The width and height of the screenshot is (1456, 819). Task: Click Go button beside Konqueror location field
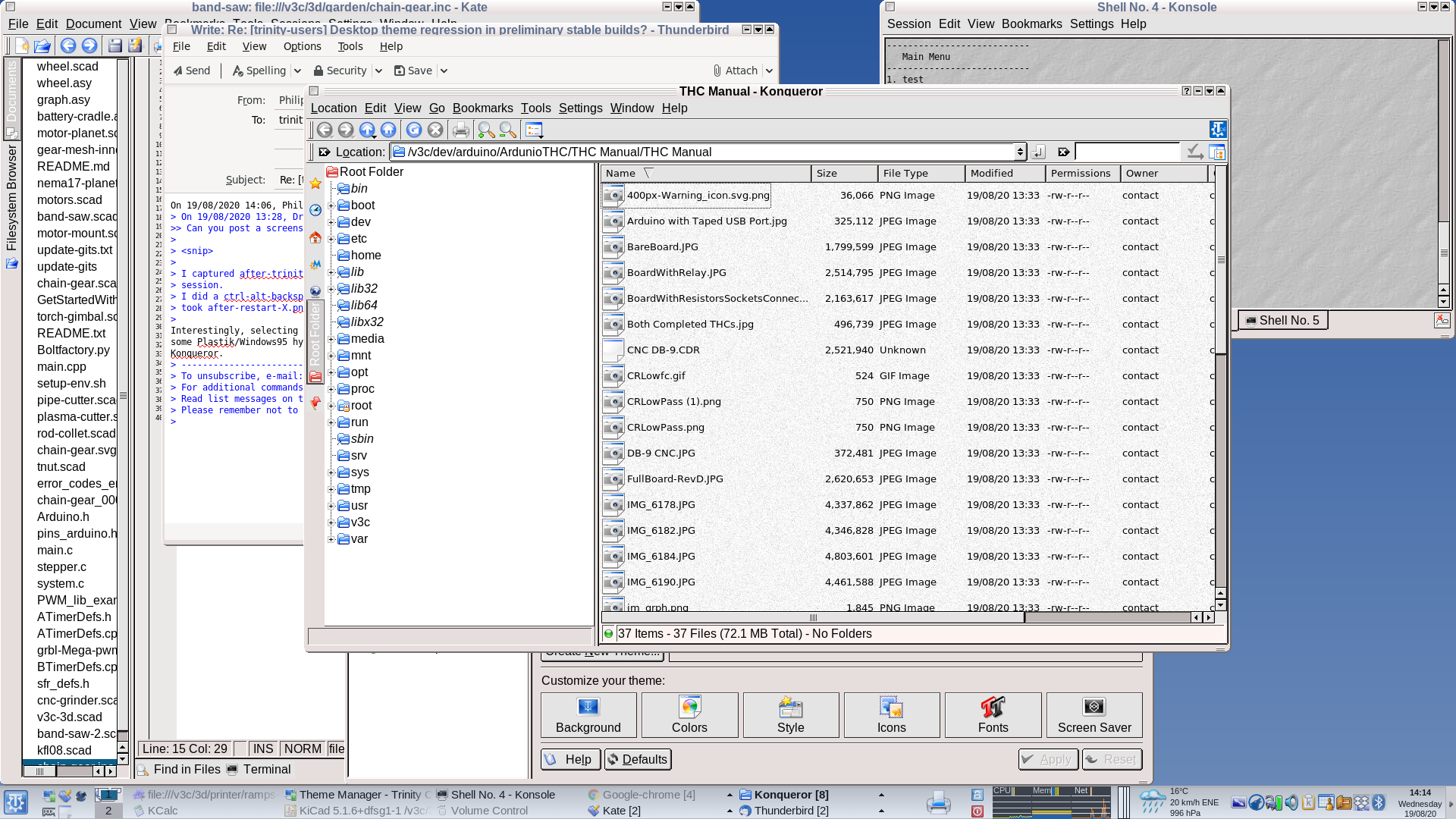pos(1038,152)
